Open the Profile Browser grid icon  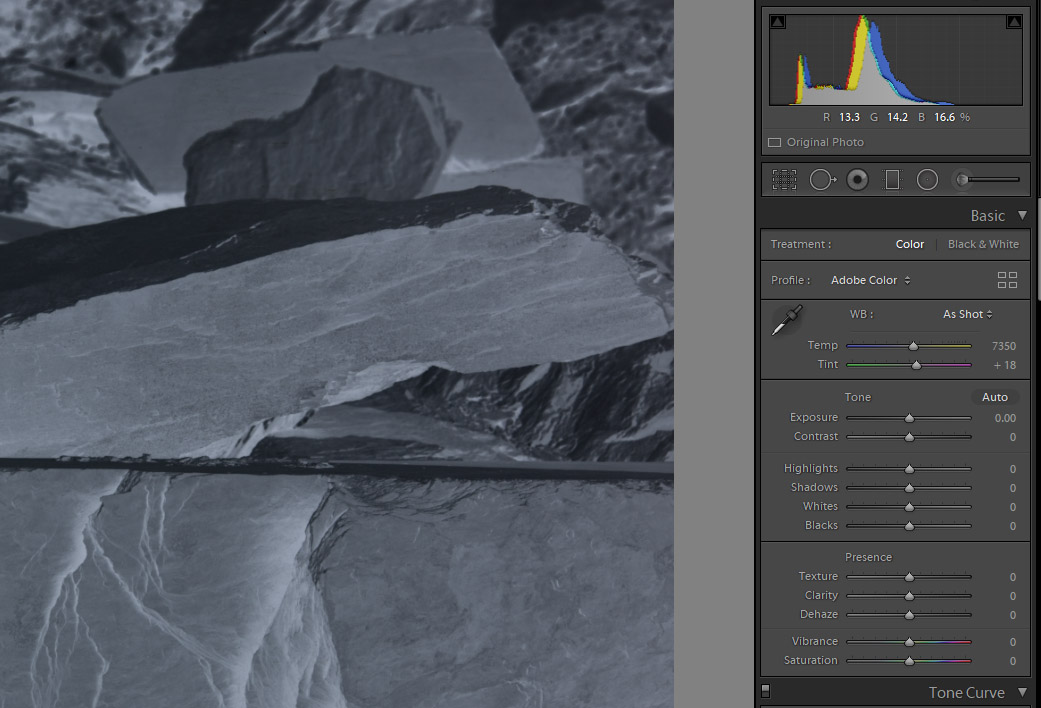pyautogui.click(x=1007, y=280)
